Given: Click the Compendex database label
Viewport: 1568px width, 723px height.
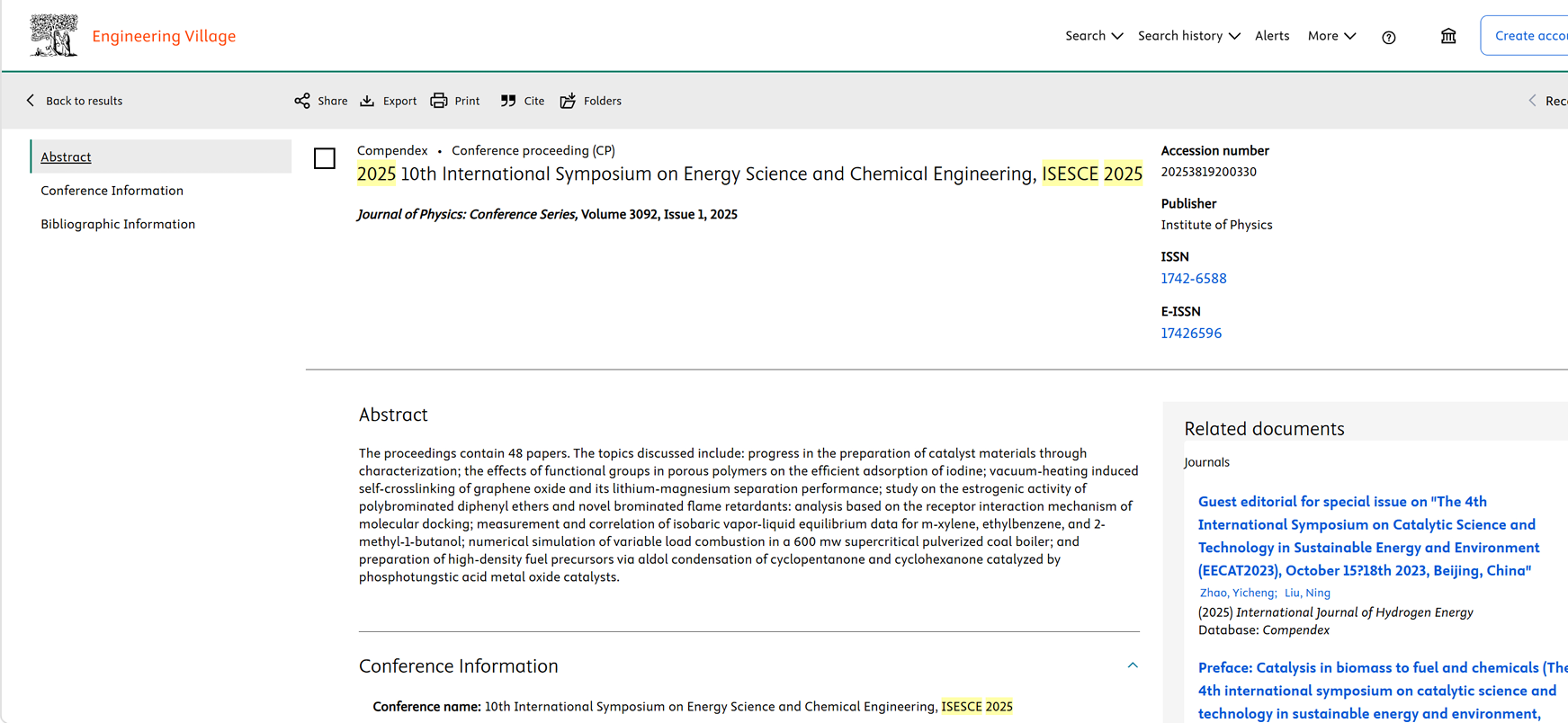Looking at the screenshot, I should click(392, 150).
